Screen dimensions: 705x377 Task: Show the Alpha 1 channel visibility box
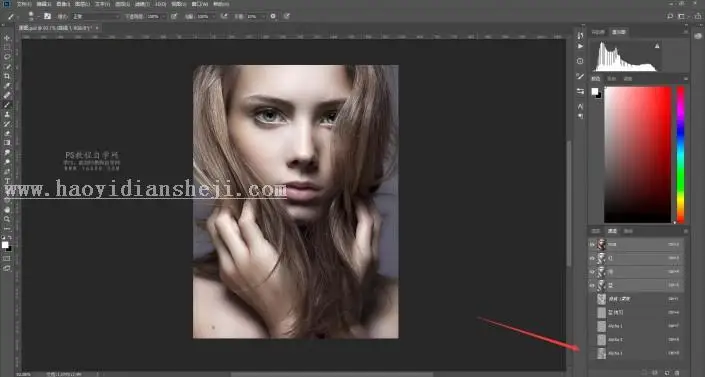pyautogui.click(x=592, y=326)
